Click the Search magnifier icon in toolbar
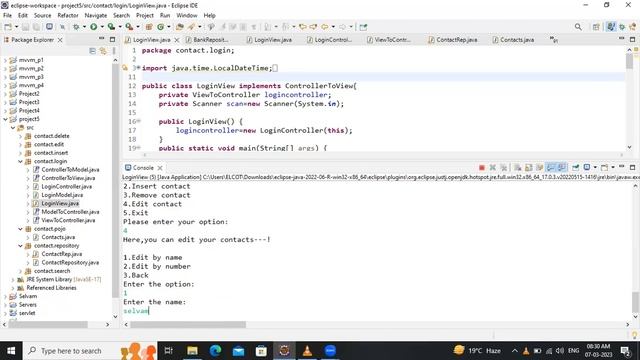 click(578, 27)
